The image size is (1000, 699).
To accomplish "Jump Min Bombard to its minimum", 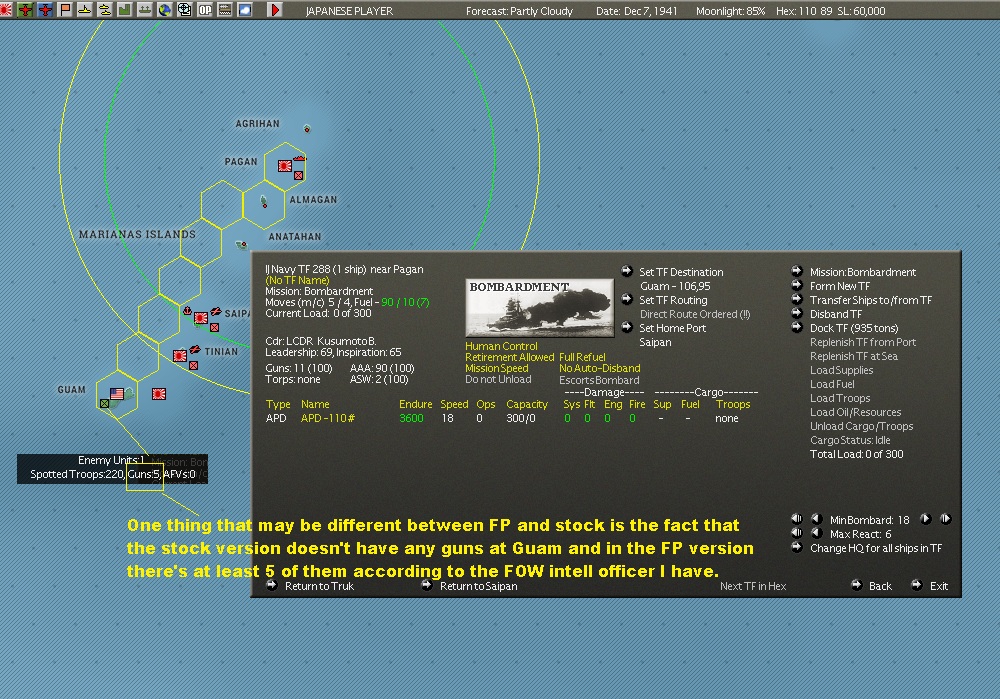I will 797,519.
